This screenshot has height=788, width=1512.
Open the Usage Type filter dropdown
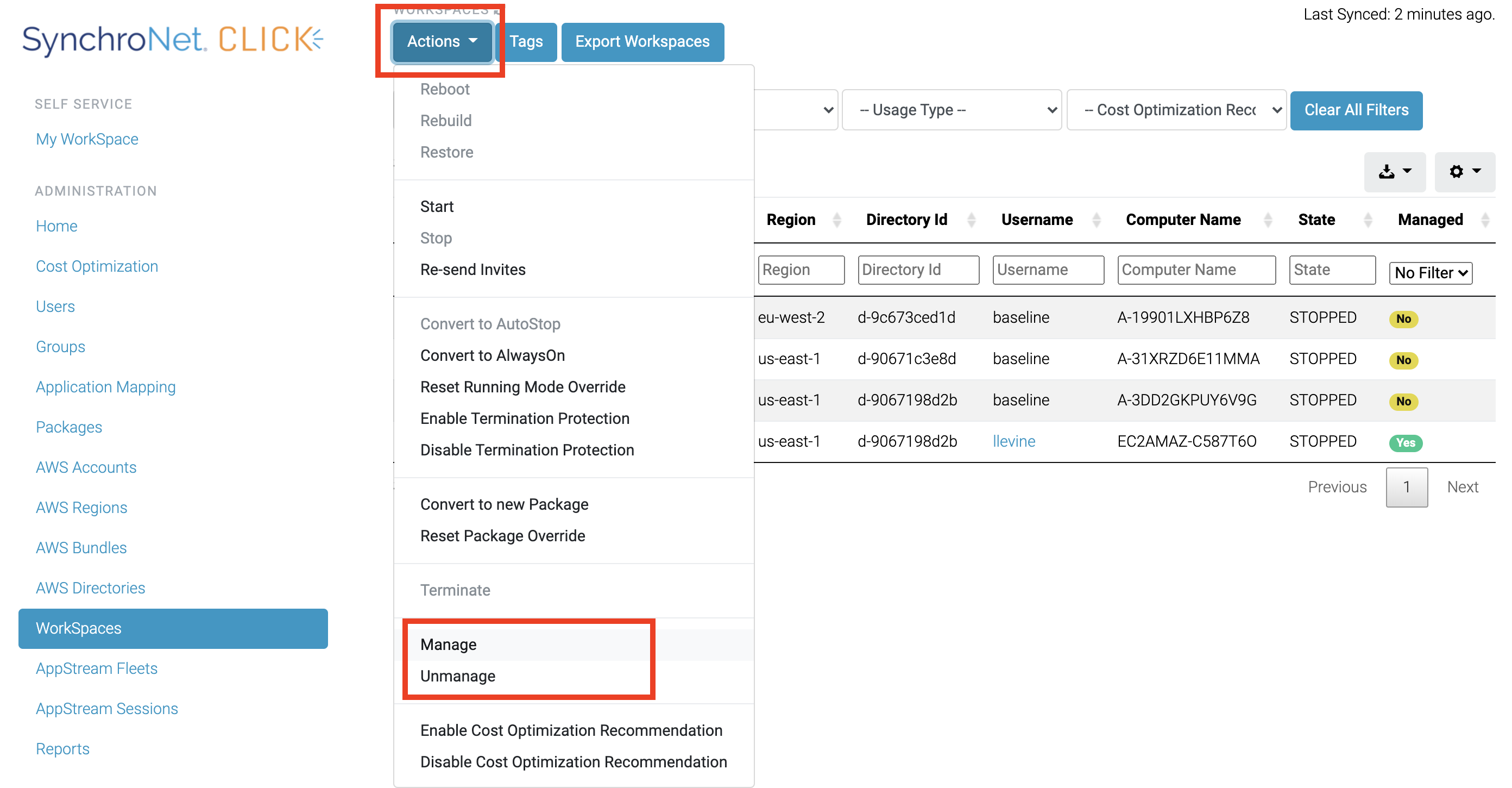pyautogui.click(x=952, y=110)
